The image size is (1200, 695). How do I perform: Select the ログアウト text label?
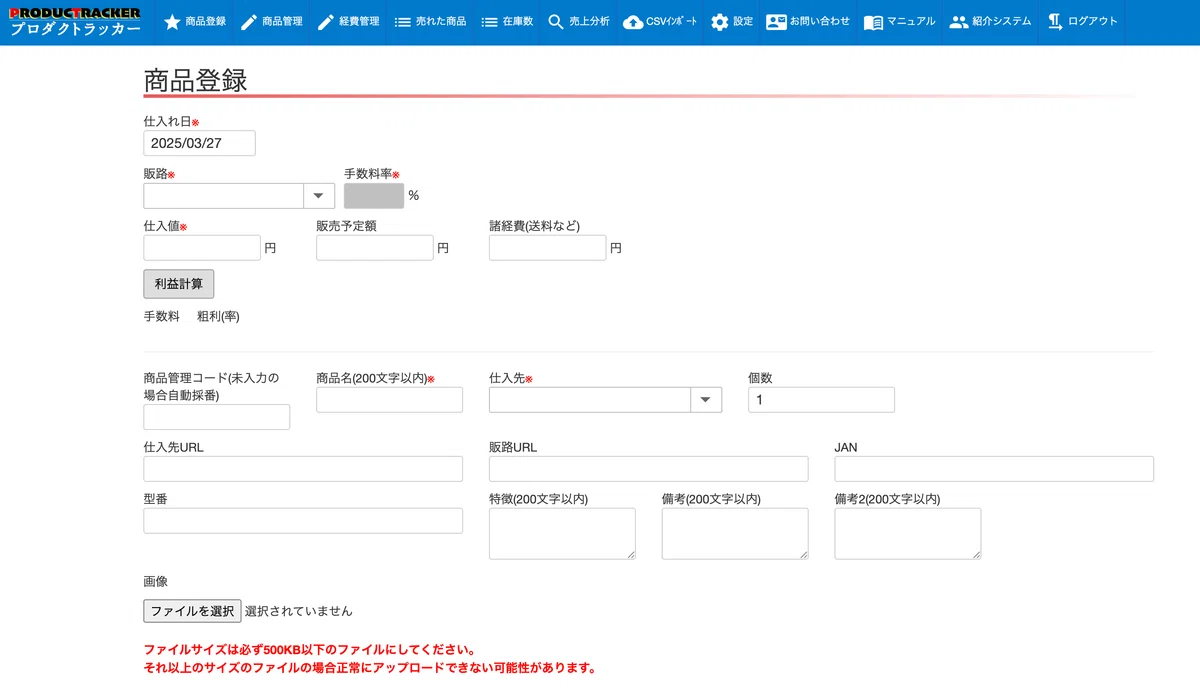click(x=1093, y=22)
